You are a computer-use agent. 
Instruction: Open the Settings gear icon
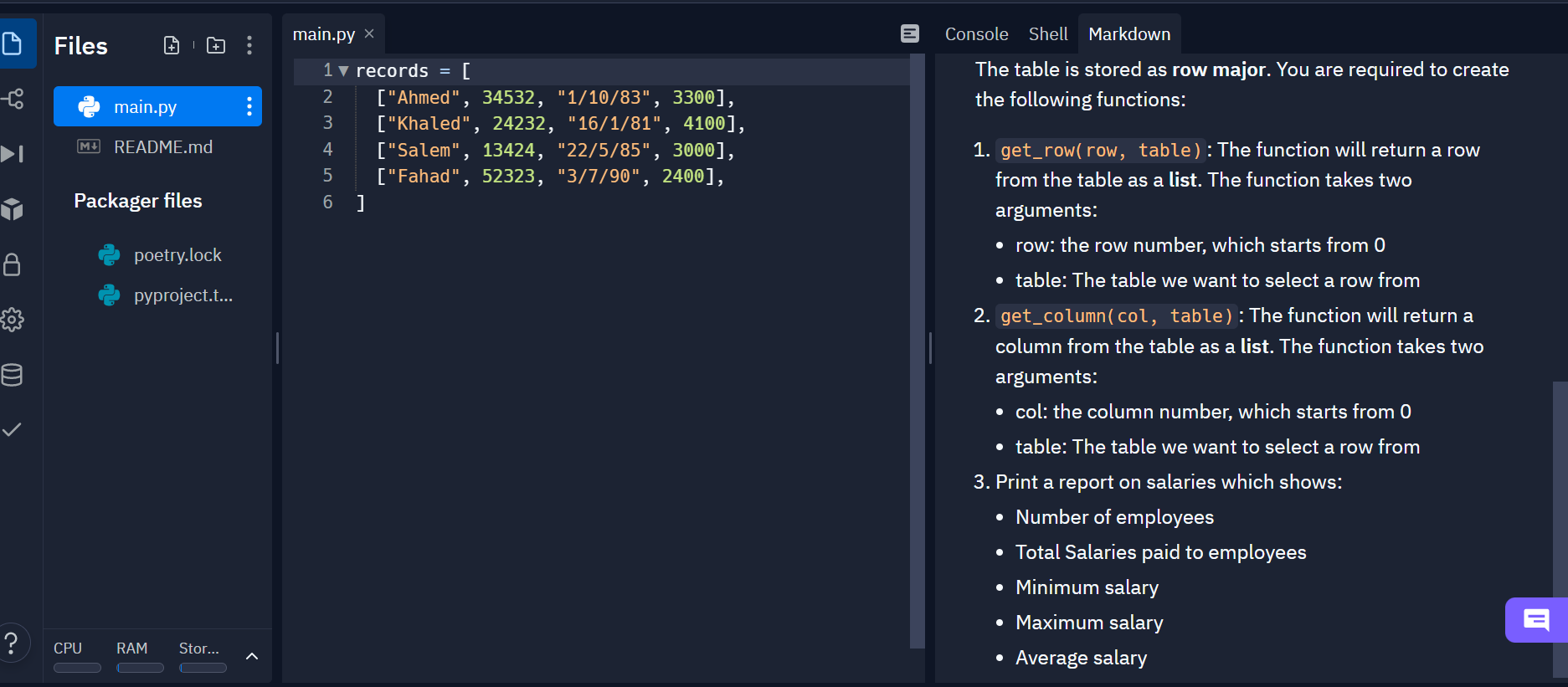(12, 320)
